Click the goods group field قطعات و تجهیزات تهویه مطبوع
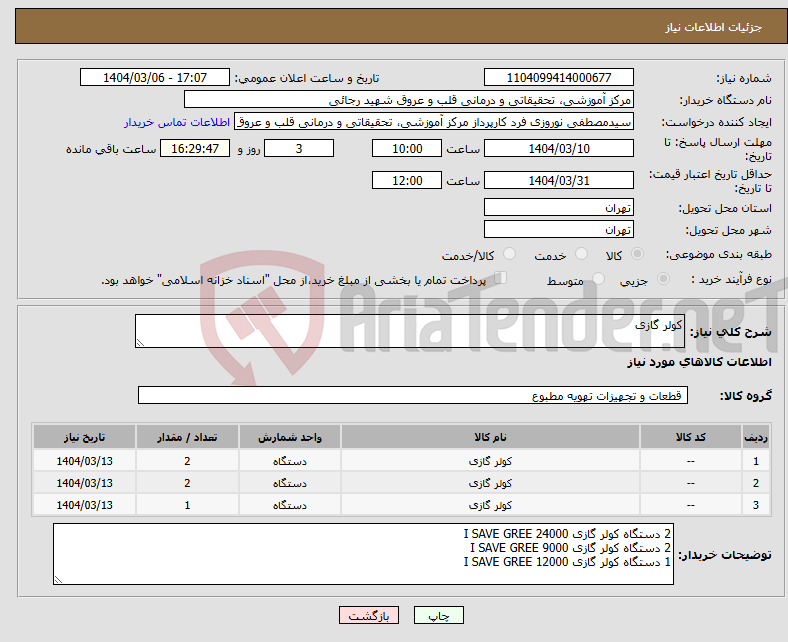This screenshot has height=642, width=788. (413, 395)
